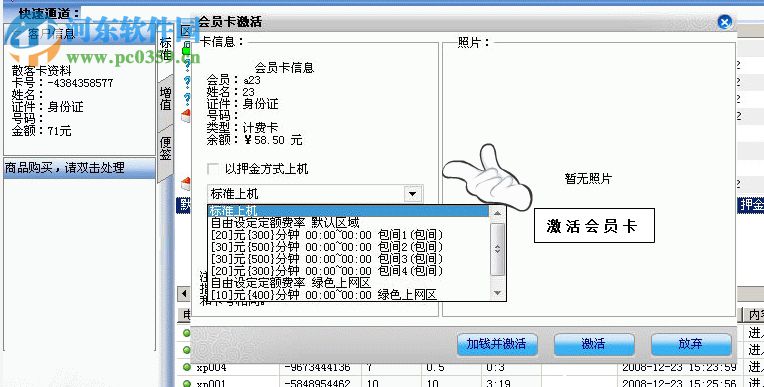Click the 2008-12-23 15:23:59 cell

pos(679,367)
